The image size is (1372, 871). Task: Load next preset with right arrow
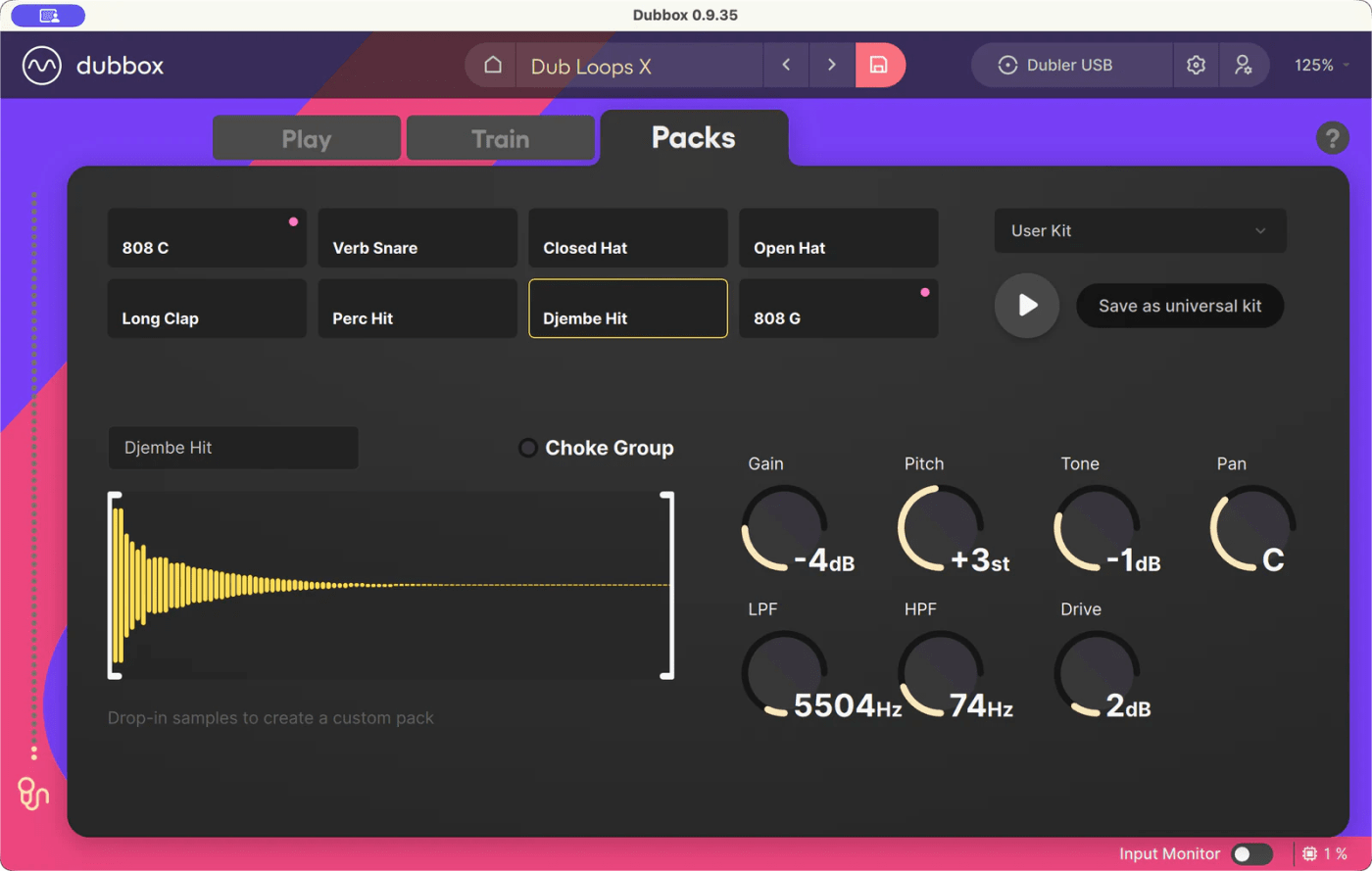point(832,66)
